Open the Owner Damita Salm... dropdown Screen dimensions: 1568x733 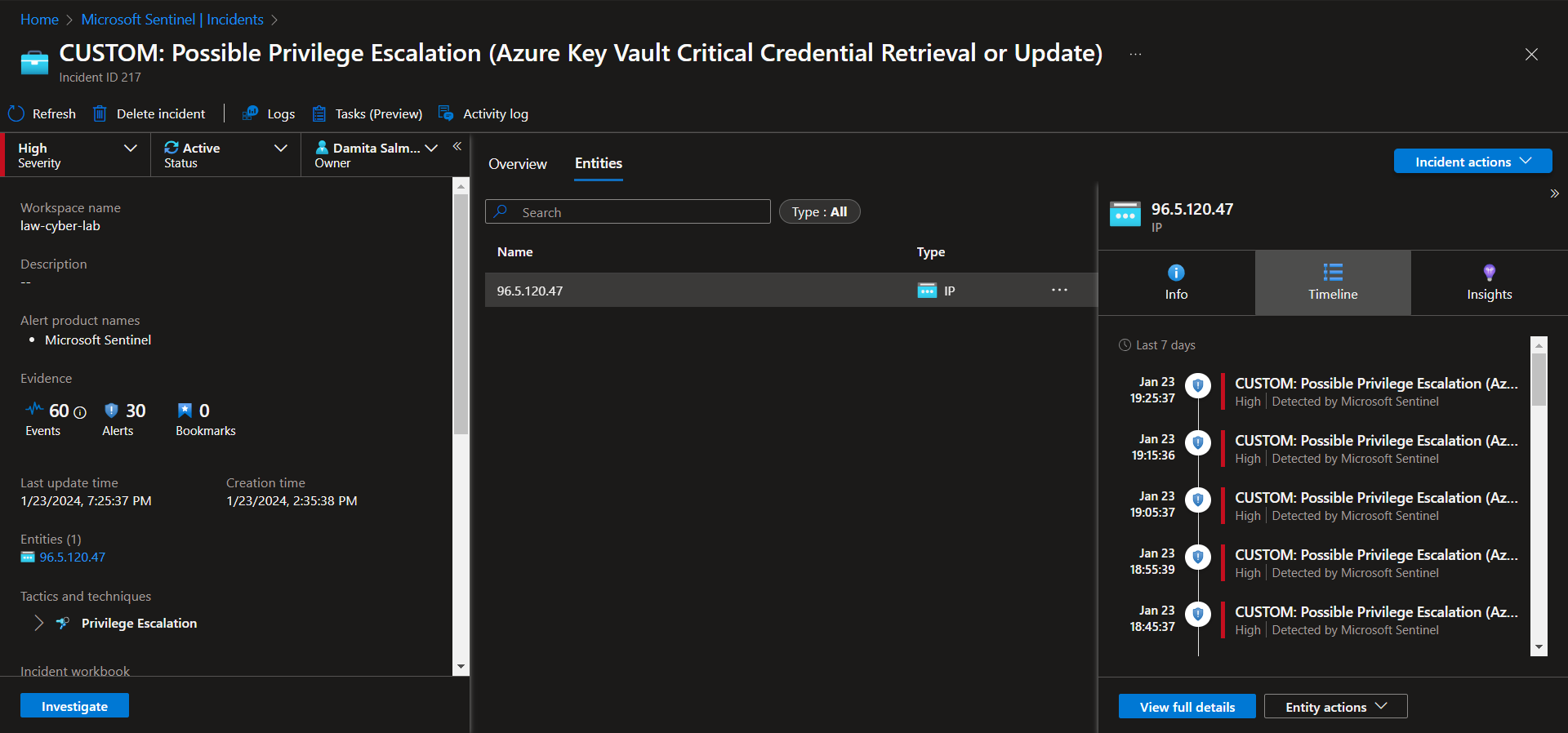pyautogui.click(x=376, y=155)
